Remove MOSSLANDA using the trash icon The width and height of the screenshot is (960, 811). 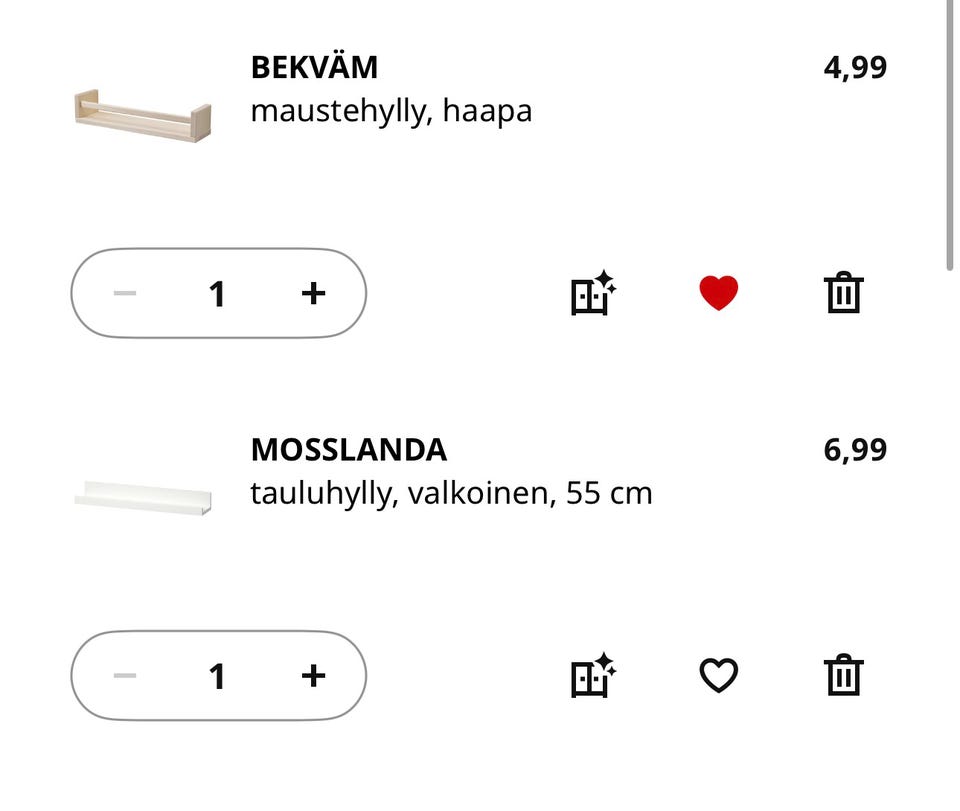843,675
